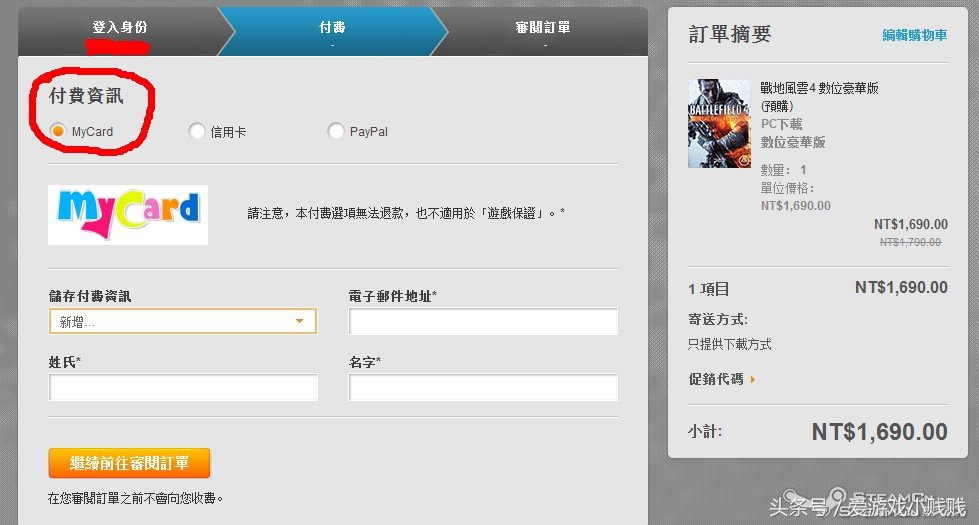Click the Battlefield 4 cover thumbnail
Screen dimensions: 979x525
tap(719, 123)
